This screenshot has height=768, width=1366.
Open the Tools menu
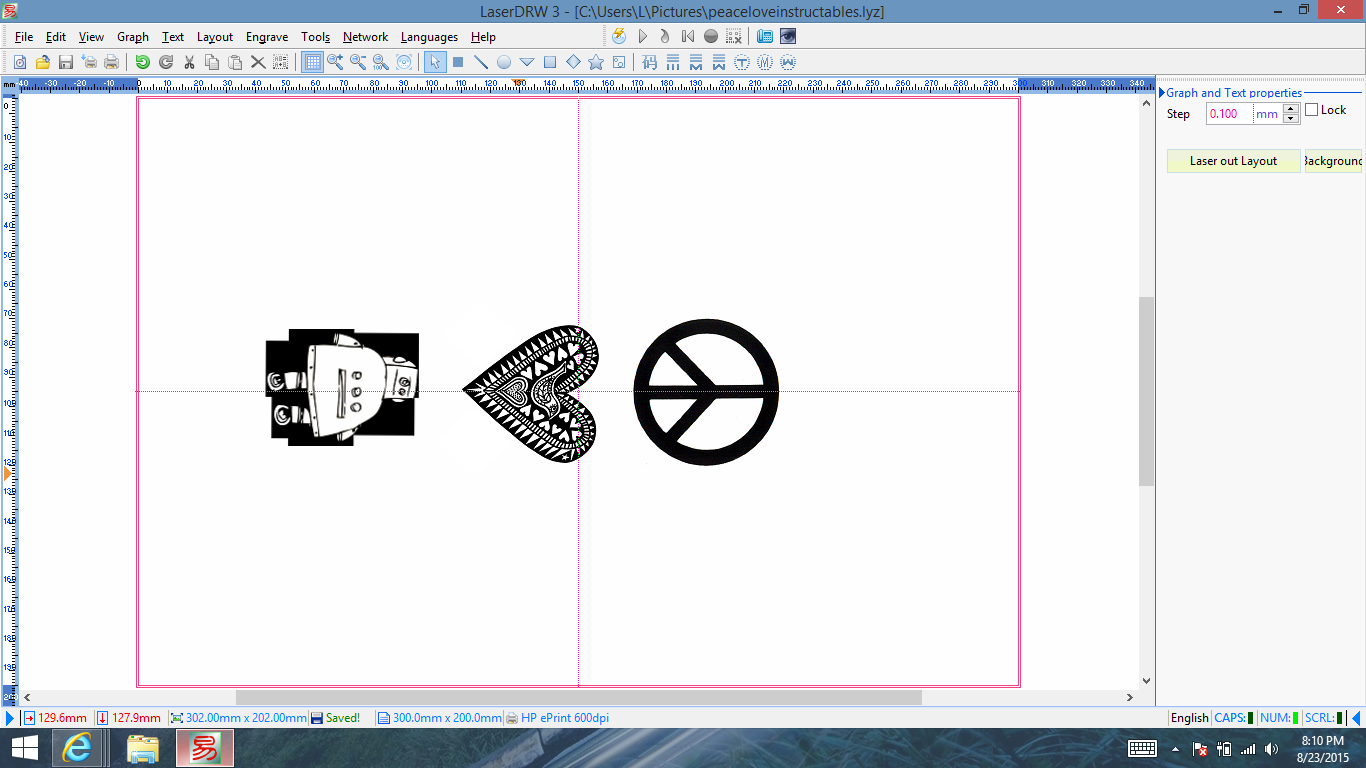tap(316, 37)
